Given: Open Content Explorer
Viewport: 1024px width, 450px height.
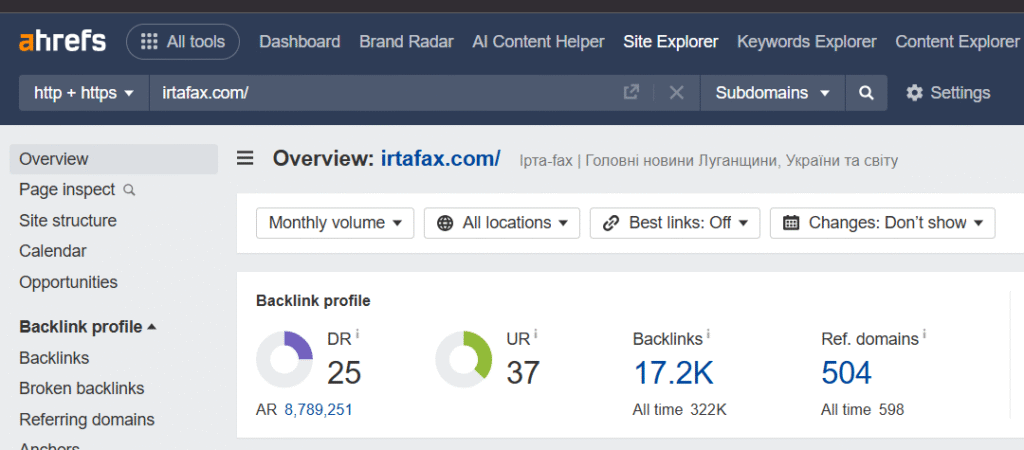Looking at the screenshot, I should coord(957,42).
